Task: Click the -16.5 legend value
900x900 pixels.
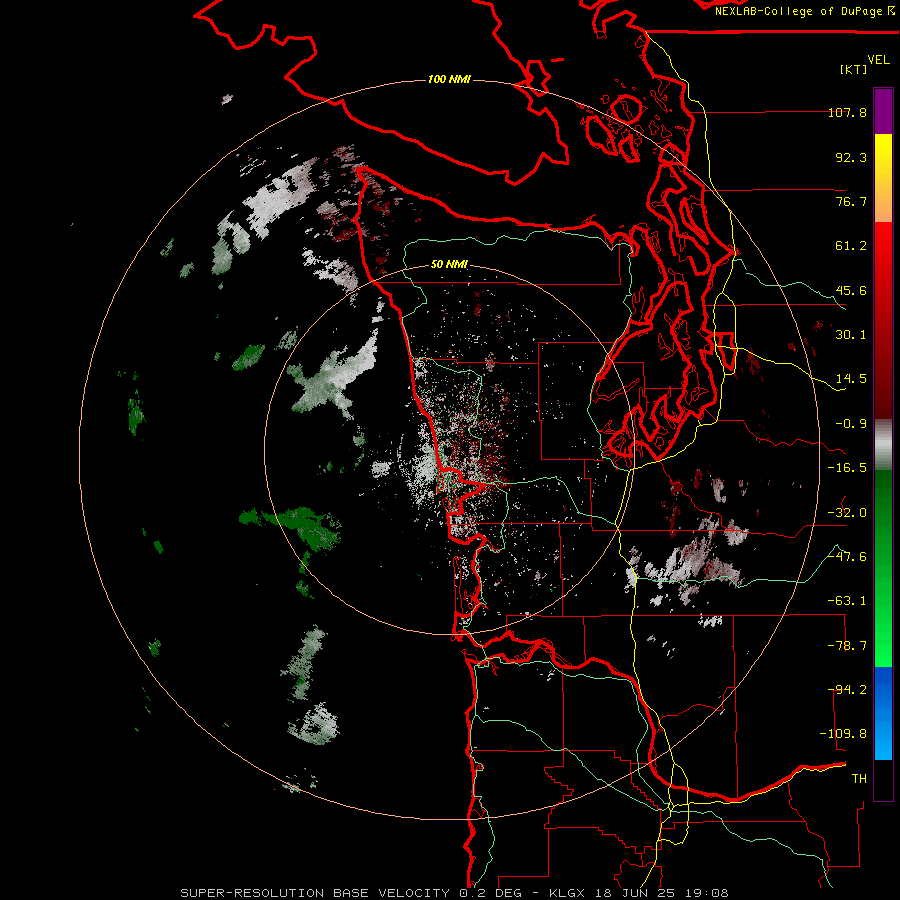Action: (x=847, y=468)
